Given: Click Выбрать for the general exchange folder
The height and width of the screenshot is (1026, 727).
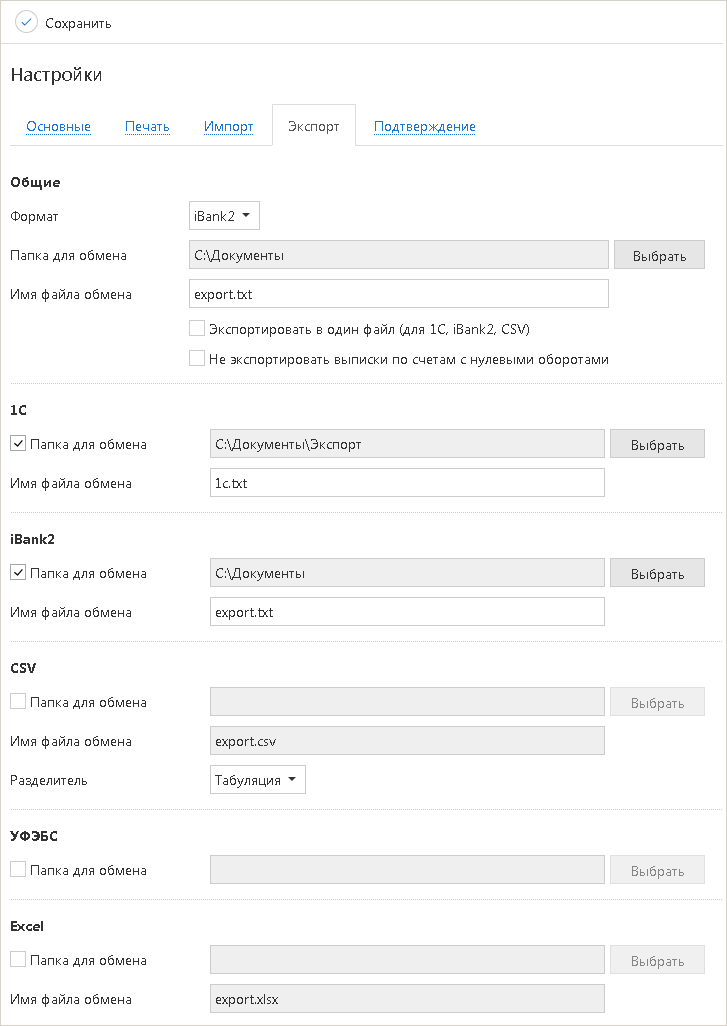Looking at the screenshot, I should coord(659,255).
